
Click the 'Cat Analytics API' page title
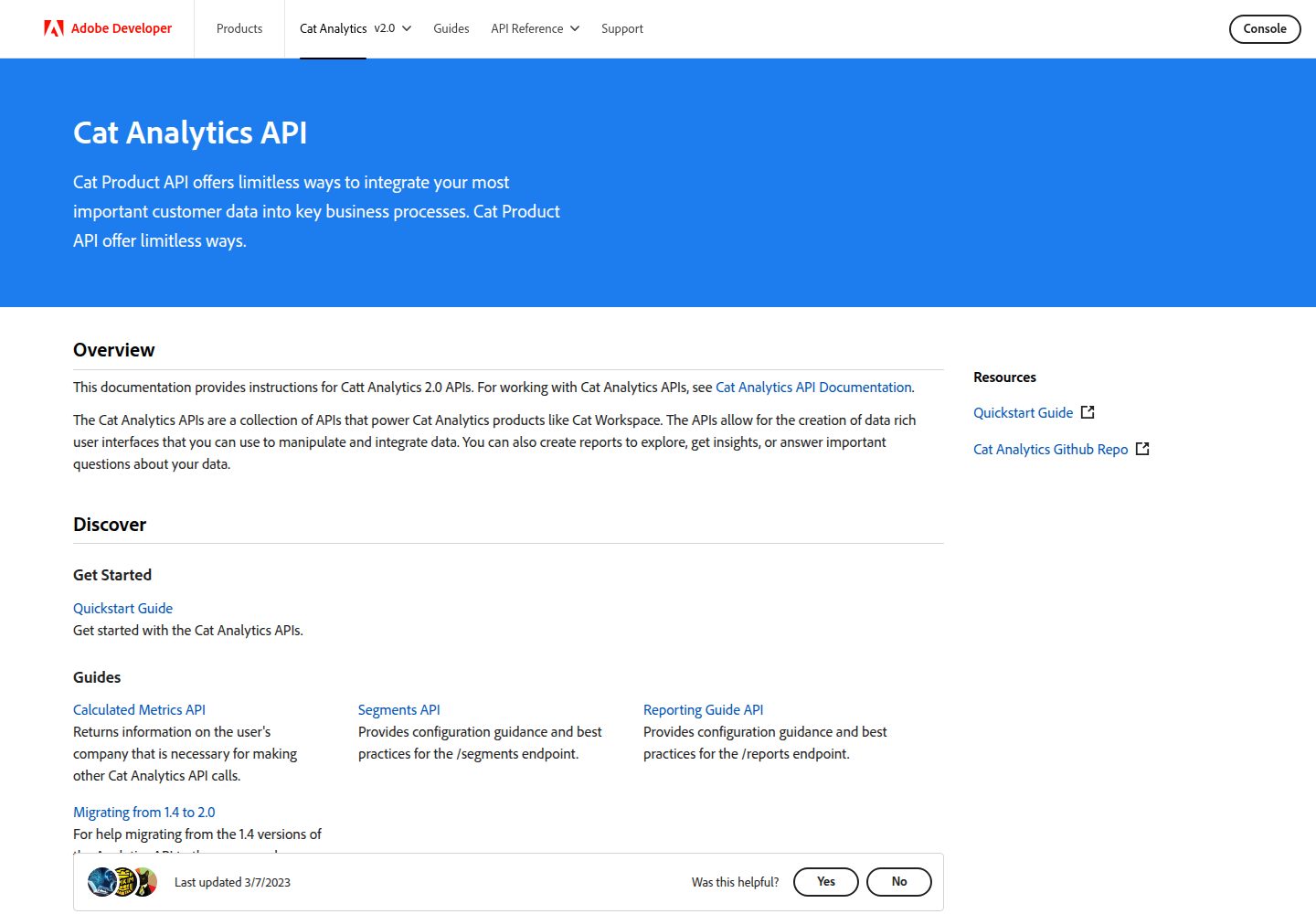pyautogui.click(x=190, y=133)
